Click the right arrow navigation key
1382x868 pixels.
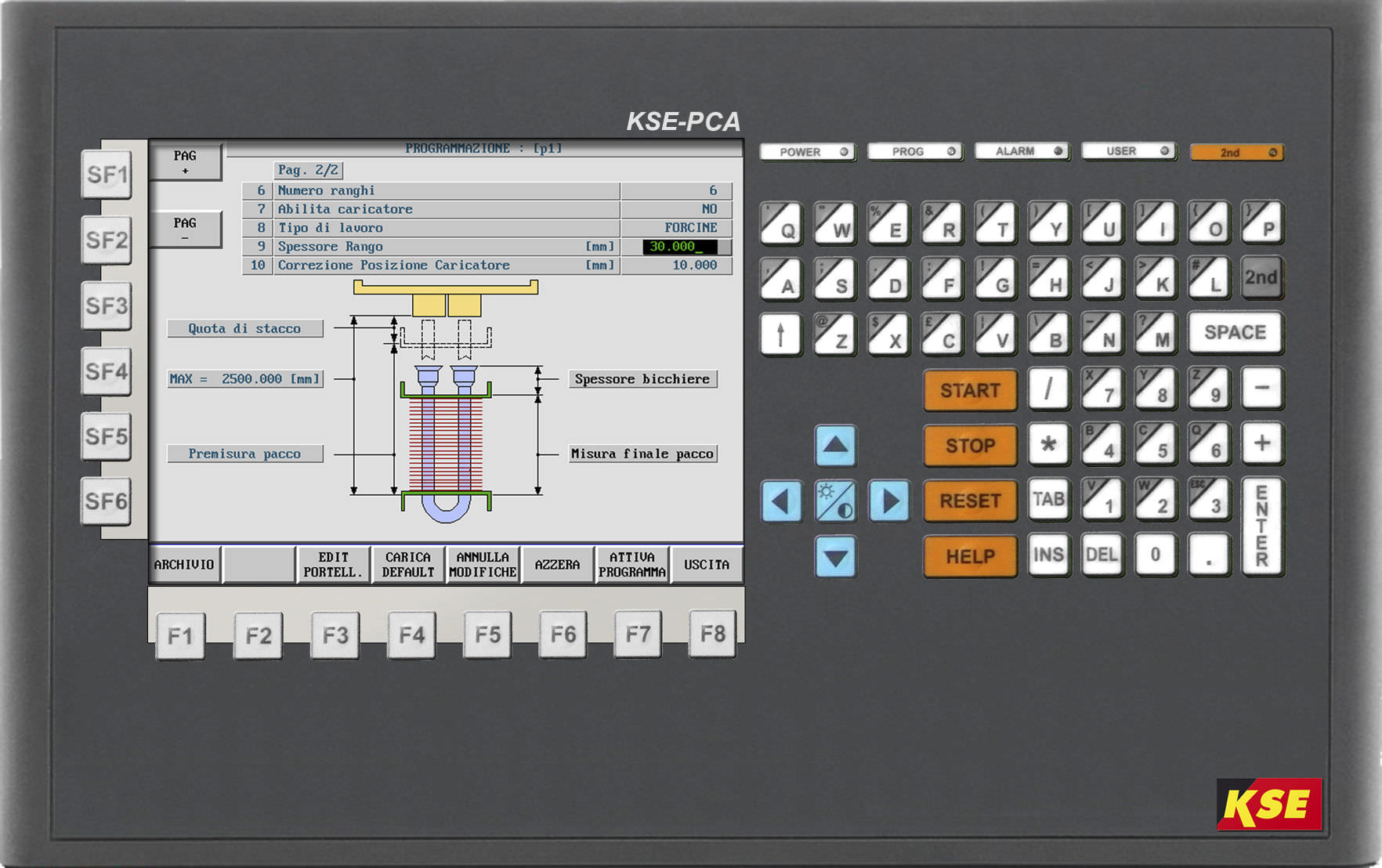pyautogui.click(x=889, y=501)
